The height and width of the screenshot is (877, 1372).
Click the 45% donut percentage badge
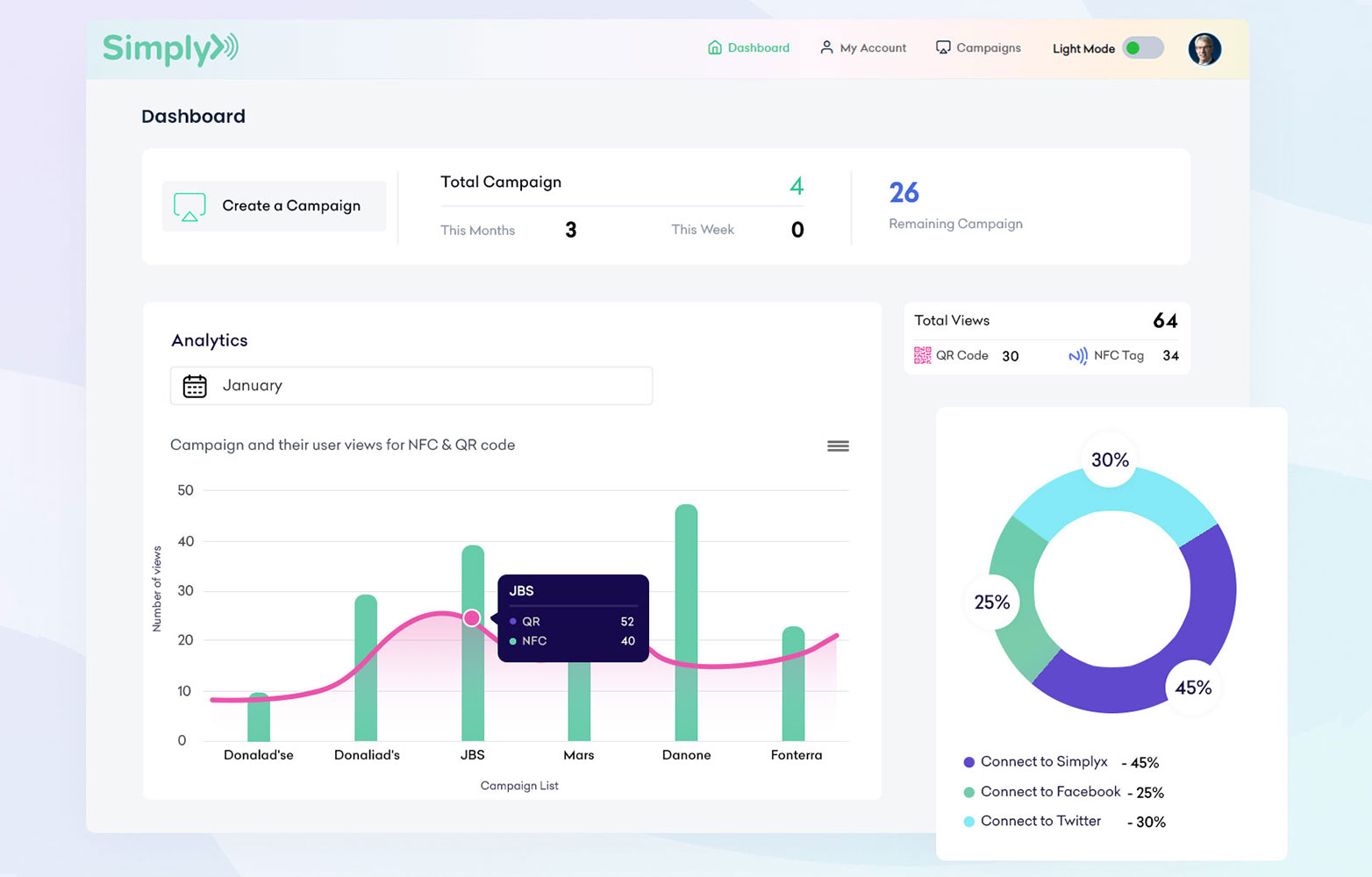pos(1193,688)
